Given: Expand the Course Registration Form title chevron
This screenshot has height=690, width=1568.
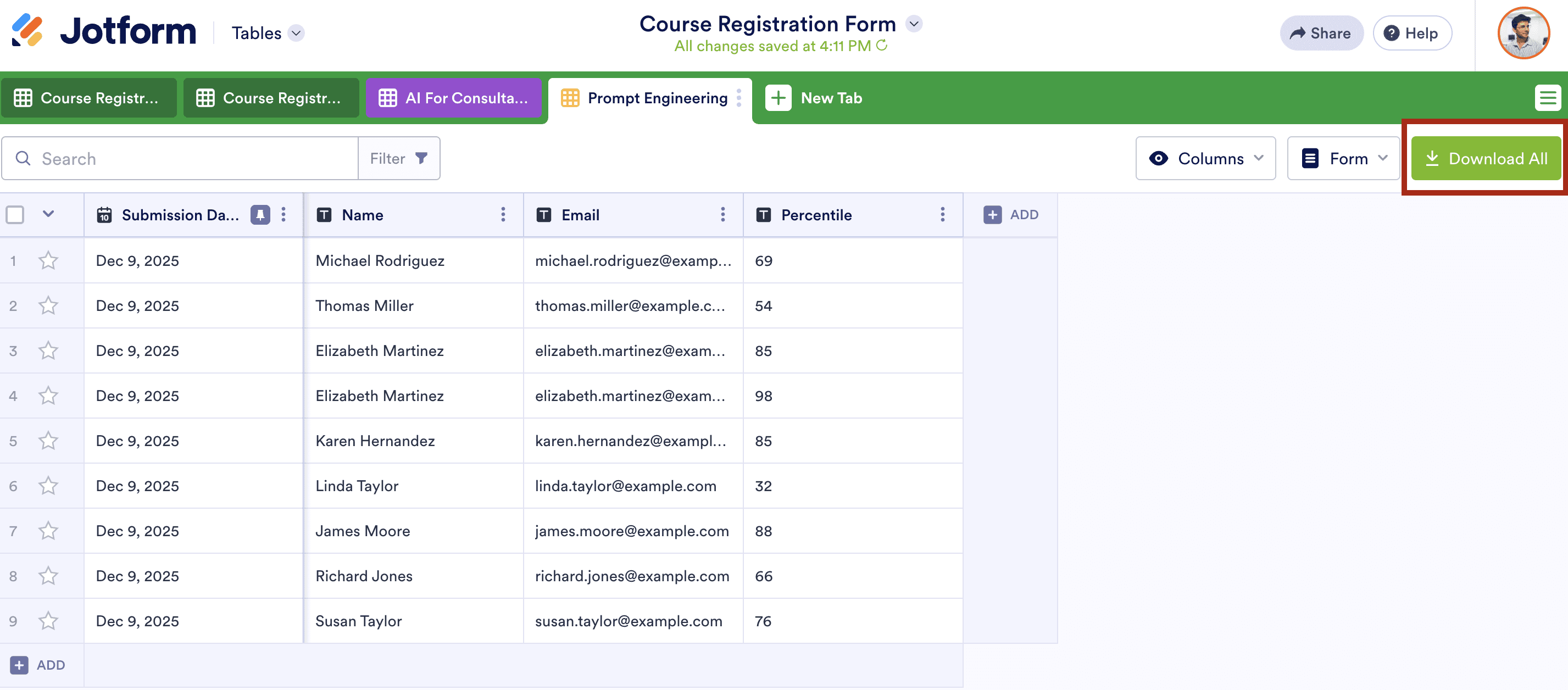Looking at the screenshot, I should pos(914,24).
